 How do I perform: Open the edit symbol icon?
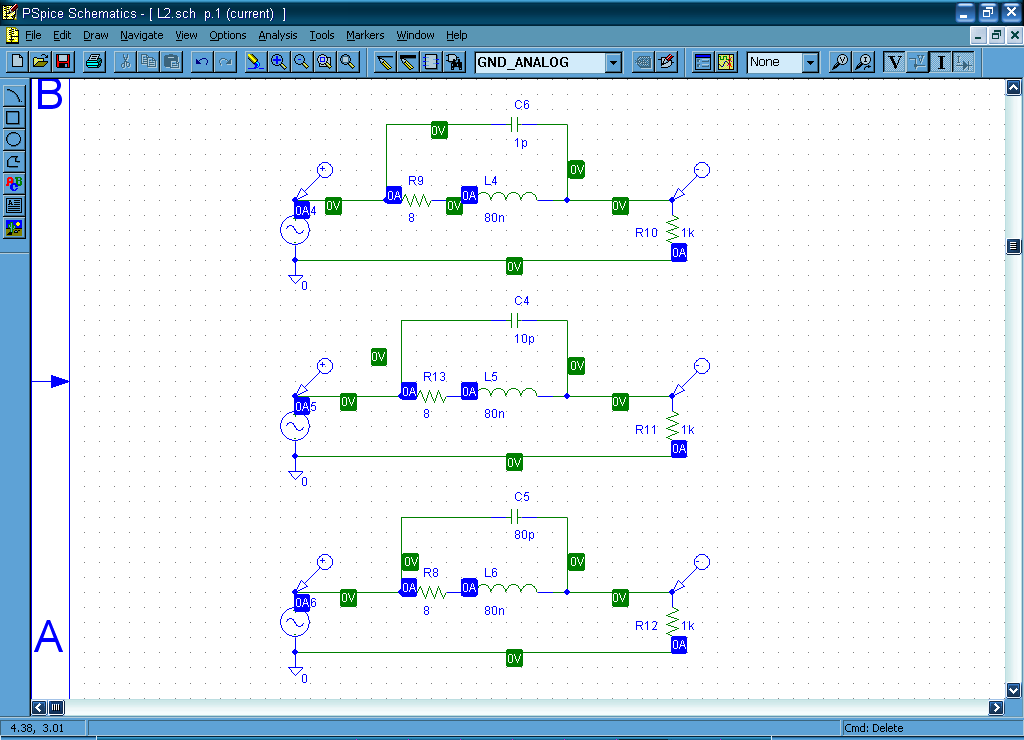click(667, 62)
